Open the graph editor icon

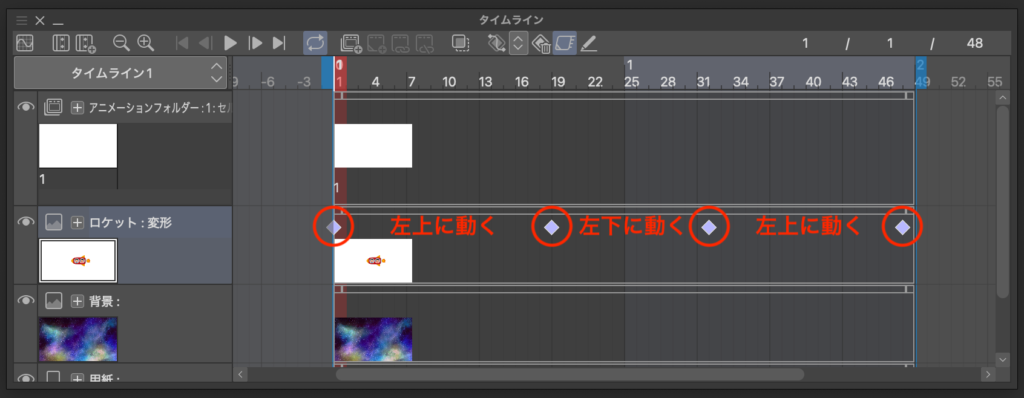(x=24, y=43)
